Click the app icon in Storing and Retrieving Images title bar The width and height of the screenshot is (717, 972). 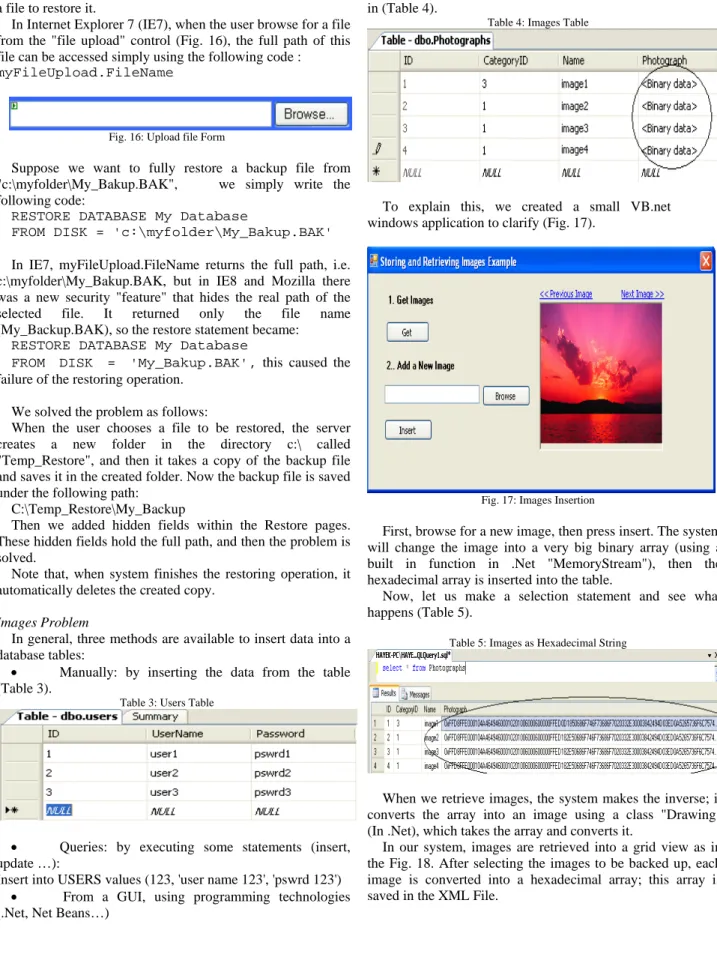click(374, 261)
